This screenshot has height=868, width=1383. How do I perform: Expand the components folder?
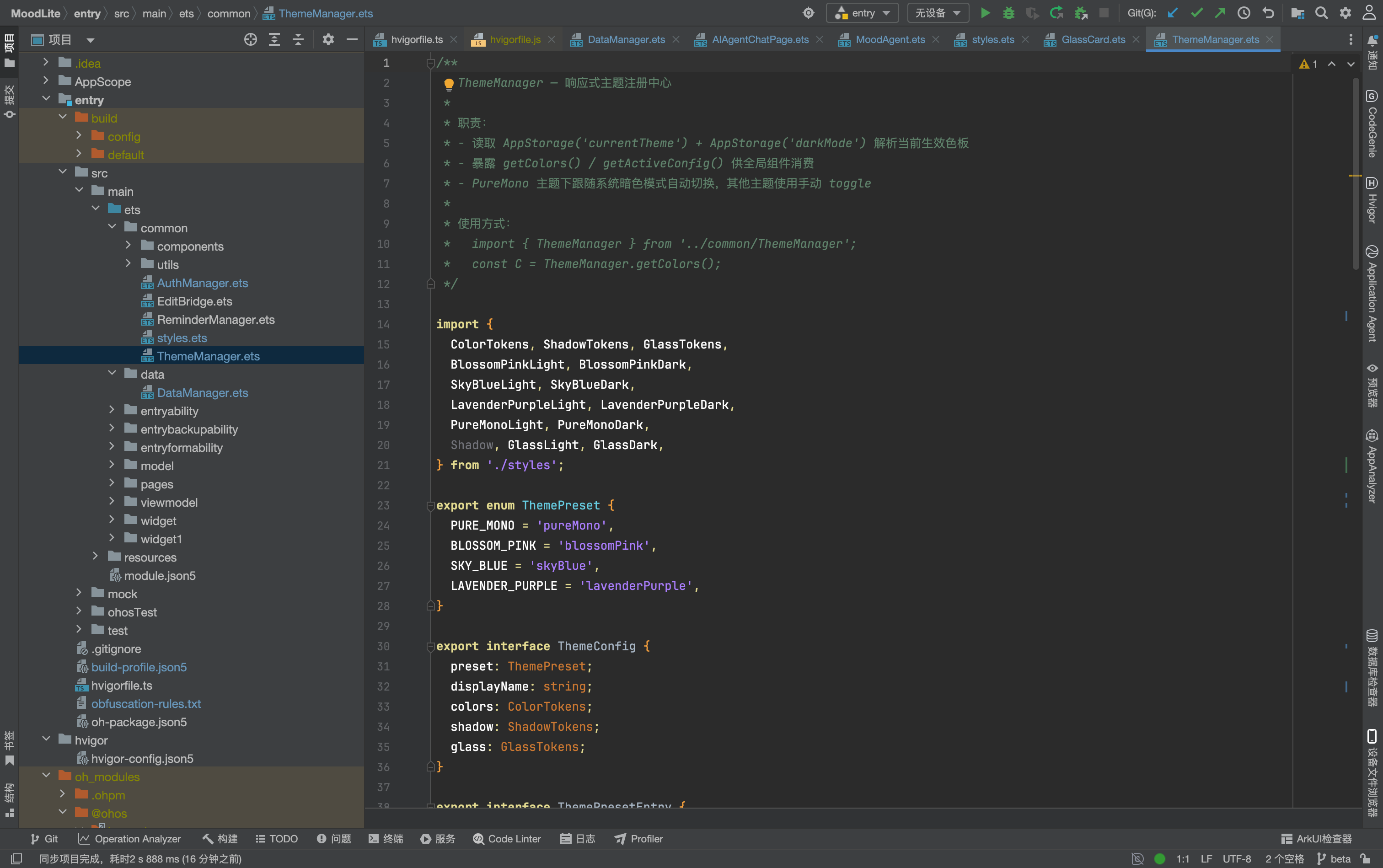click(x=128, y=246)
